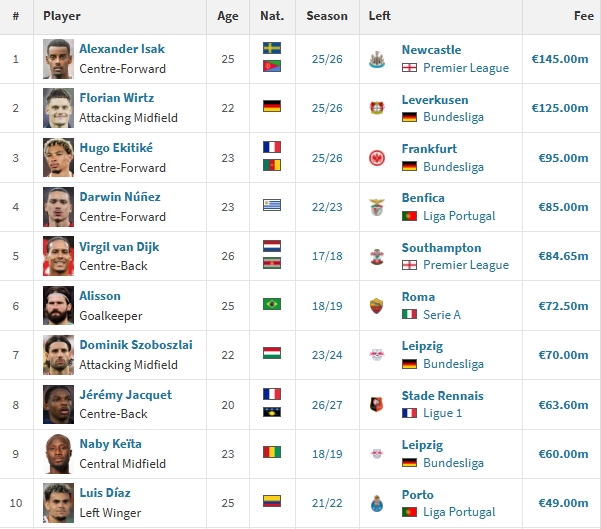Click Naby Keïta's portrait thumbnail
This screenshot has height=529, width=601.
pyautogui.click(x=58, y=454)
